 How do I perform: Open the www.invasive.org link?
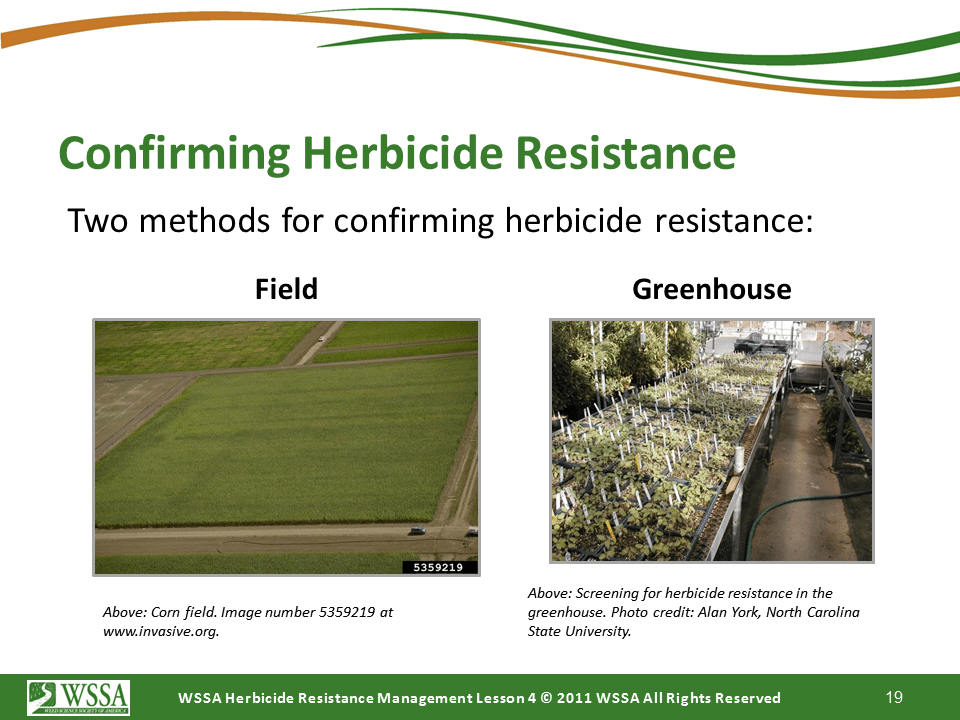[161, 631]
